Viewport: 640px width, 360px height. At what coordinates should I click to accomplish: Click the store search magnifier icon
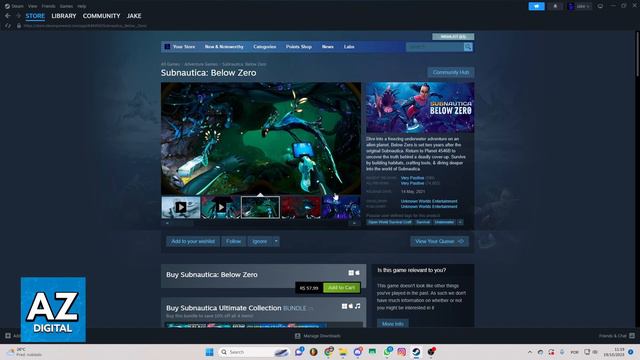pos(468,47)
